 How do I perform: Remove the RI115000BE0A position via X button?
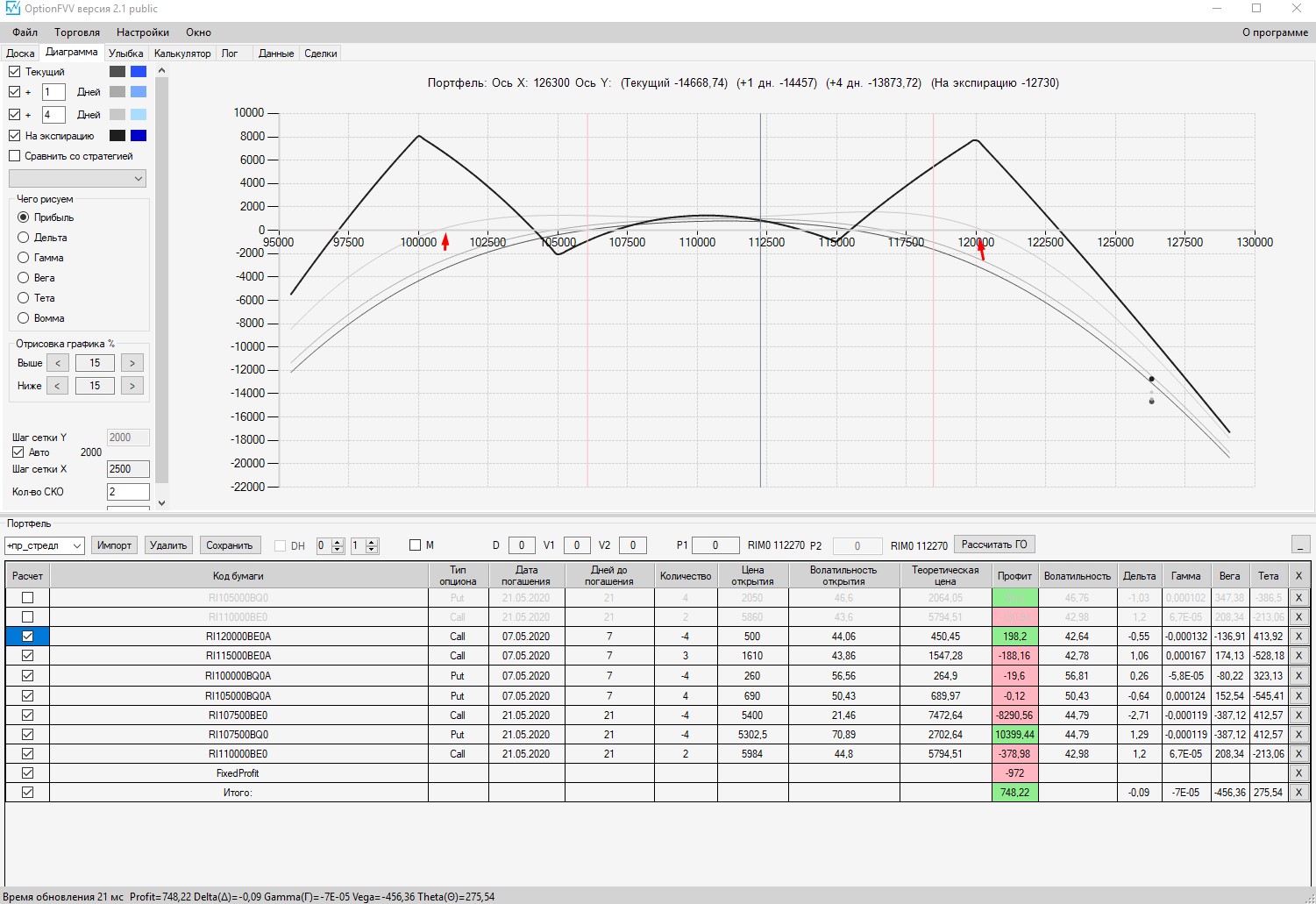pyautogui.click(x=1298, y=656)
